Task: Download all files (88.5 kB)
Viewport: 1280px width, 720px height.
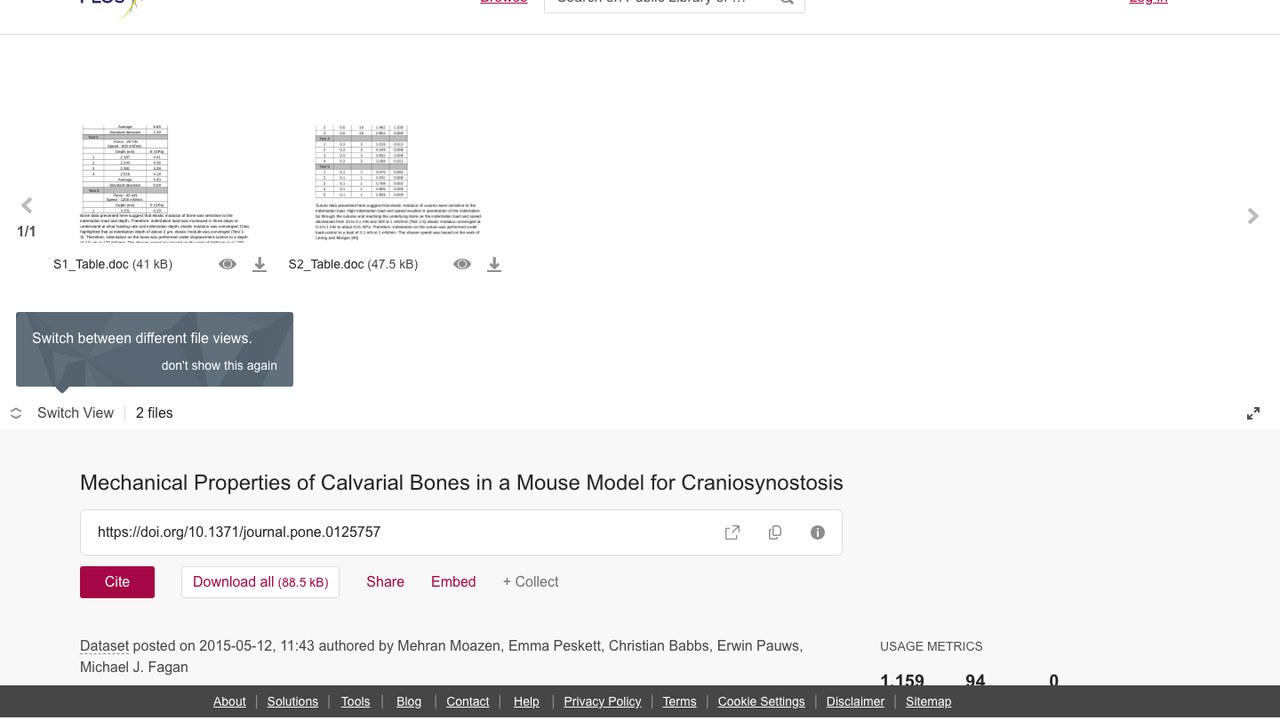Action: [260, 582]
